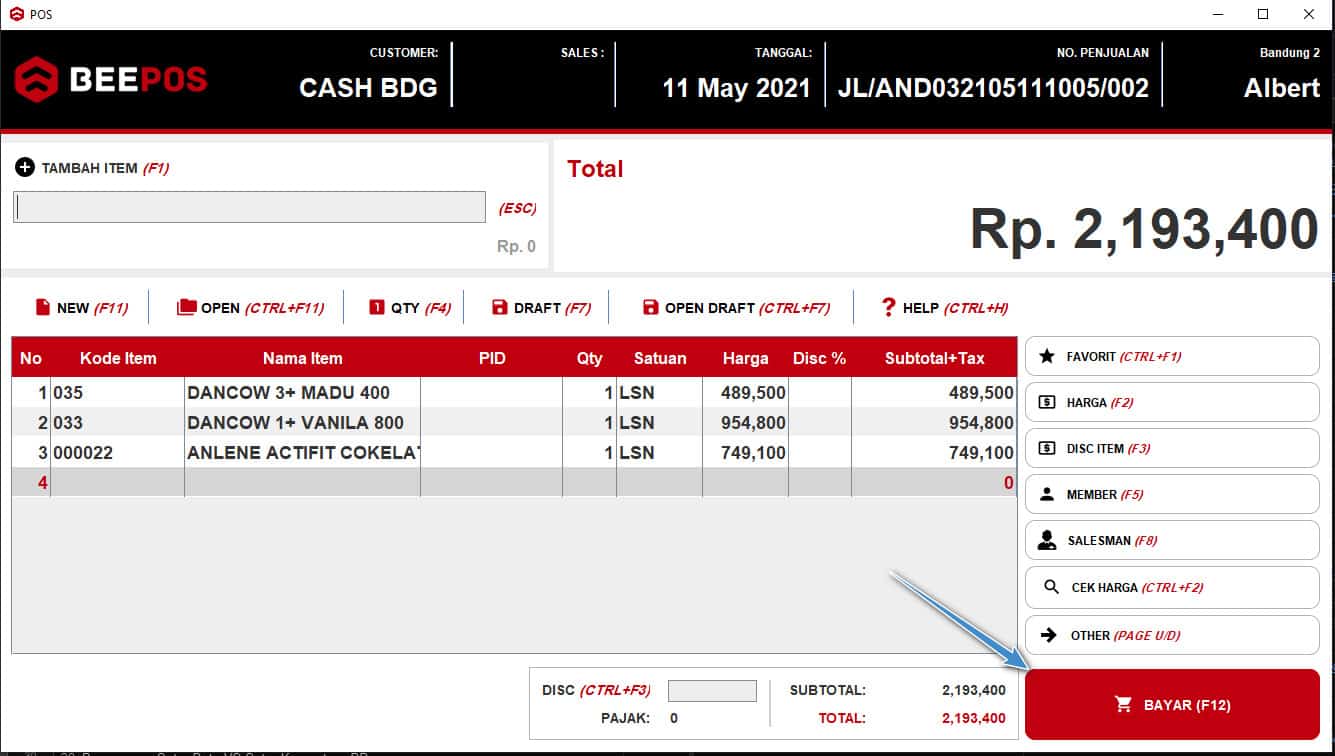1335x756 pixels.
Task: Select the DANCOW 1+ VANILA 800 row
Action: click(x=514, y=422)
